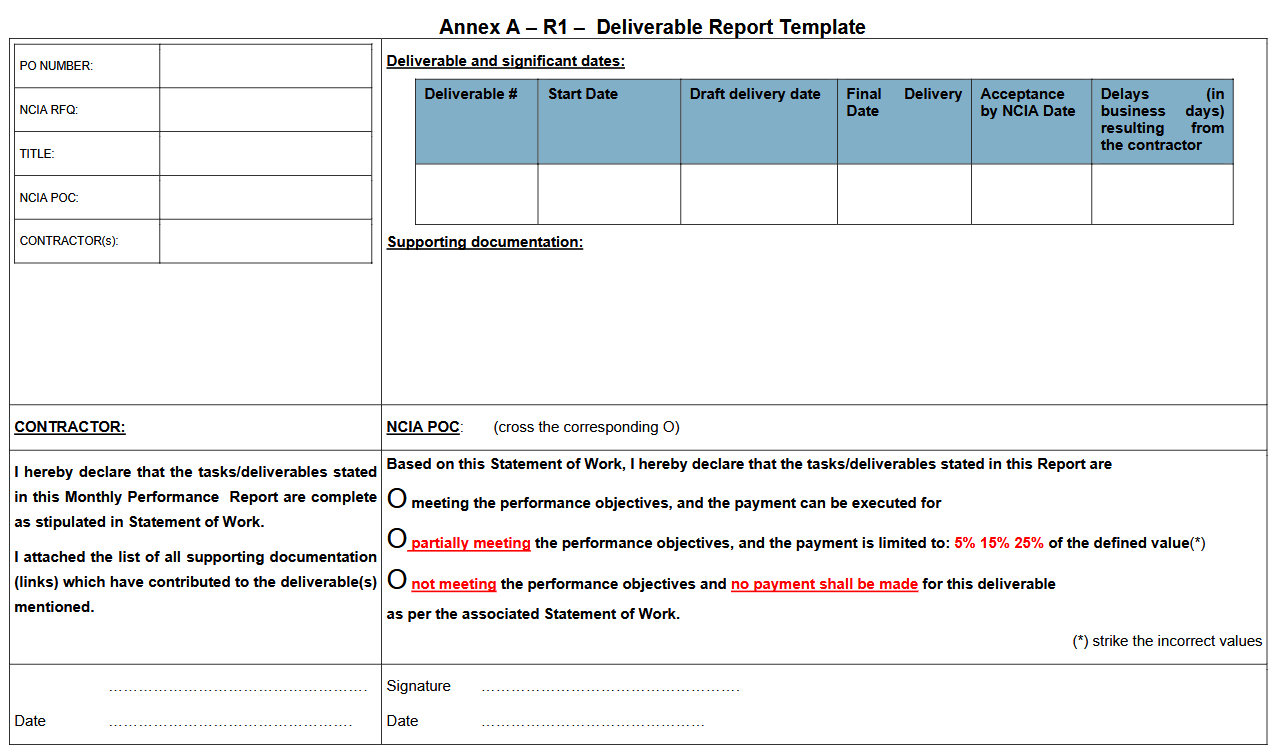The image size is (1281, 752).
Task: Click the NCIA POC value cell
Action: (265, 198)
